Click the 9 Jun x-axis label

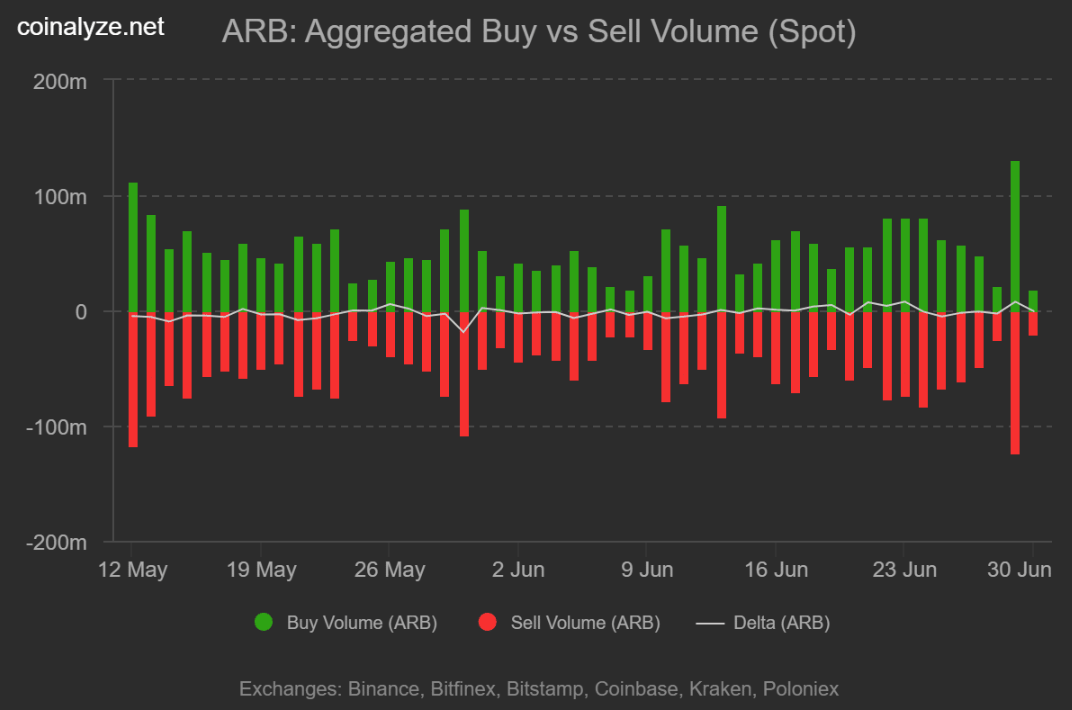click(x=647, y=569)
